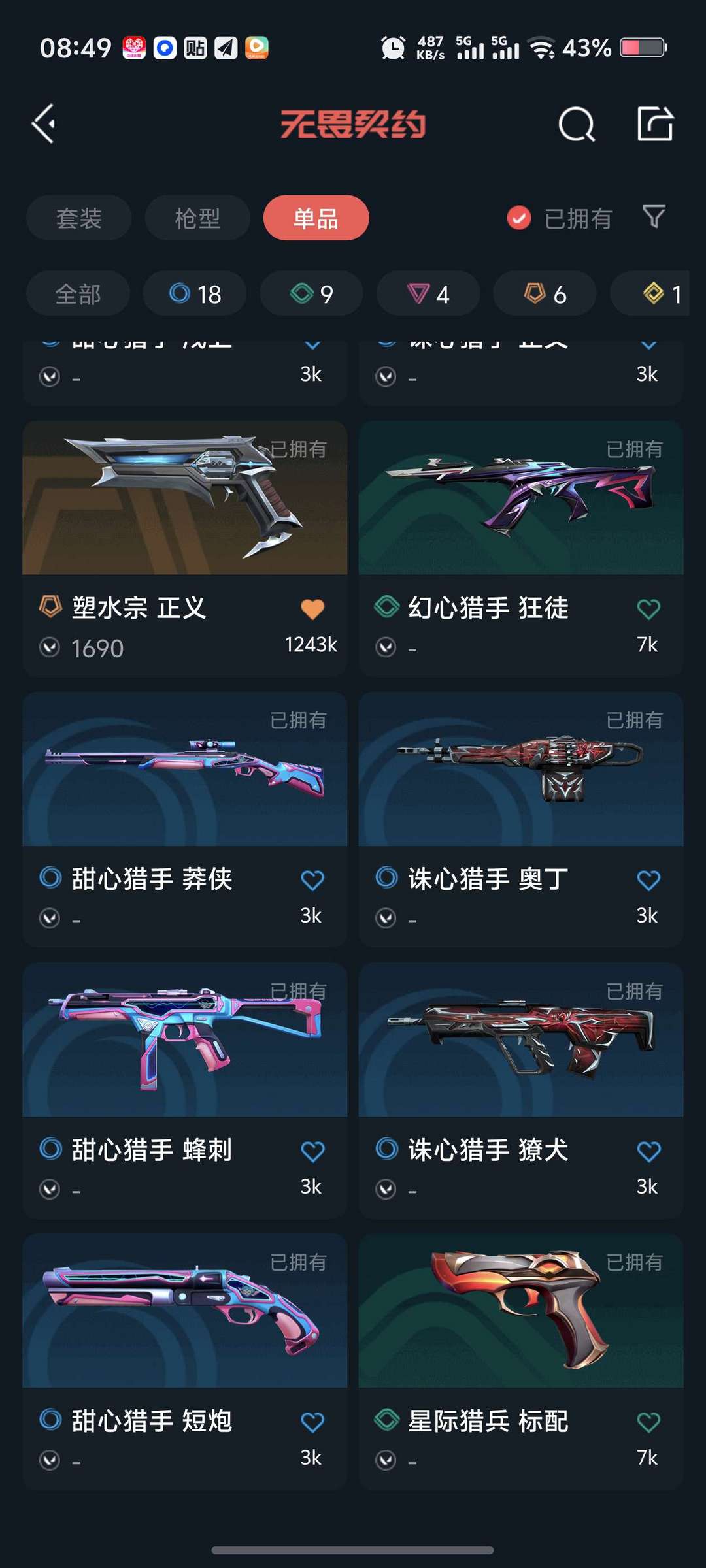Filter by pink triangle tier chip 4
Viewport: 706px width, 1568px height.
(428, 294)
